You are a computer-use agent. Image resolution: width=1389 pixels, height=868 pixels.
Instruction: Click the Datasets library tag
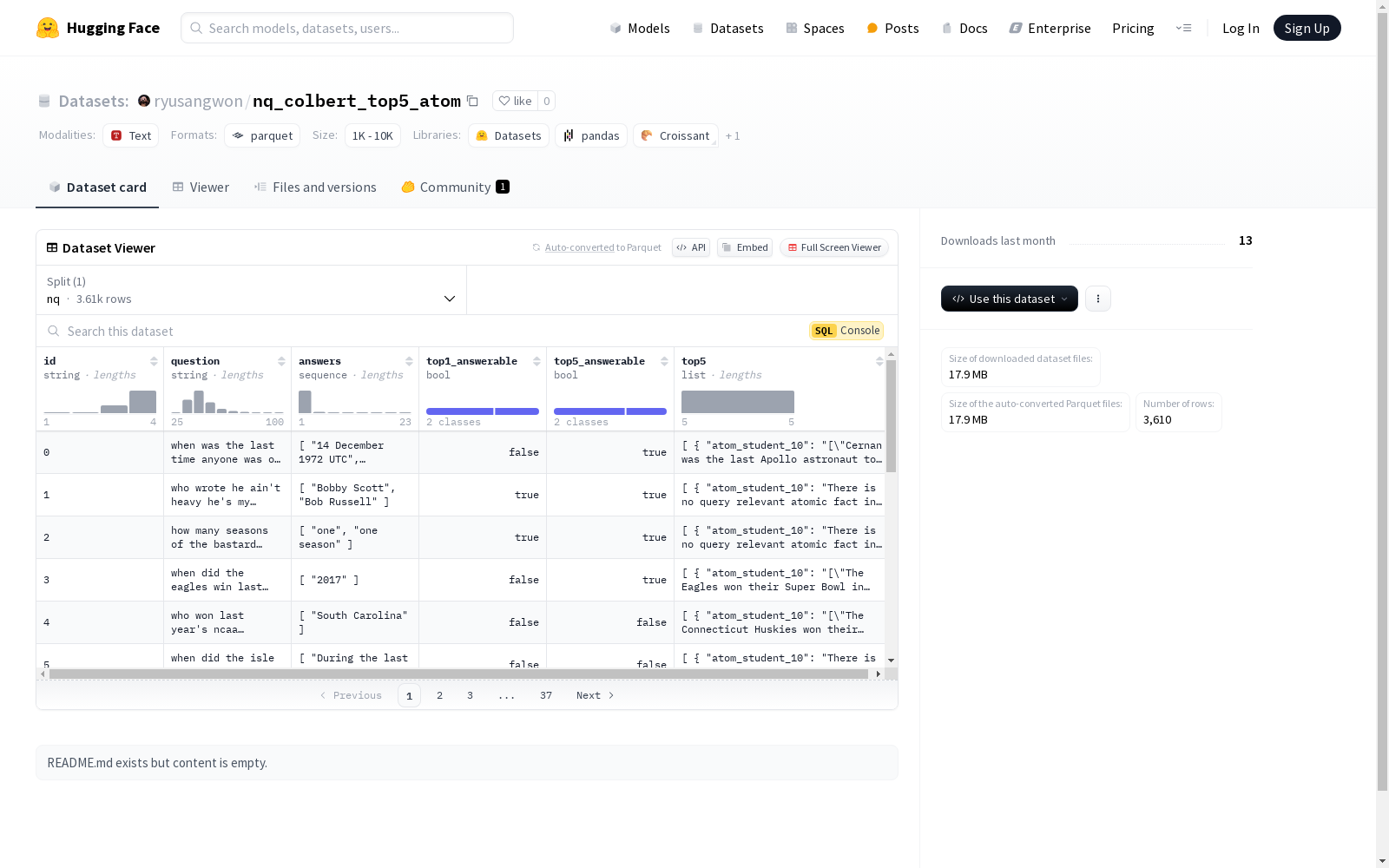coord(509,135)
